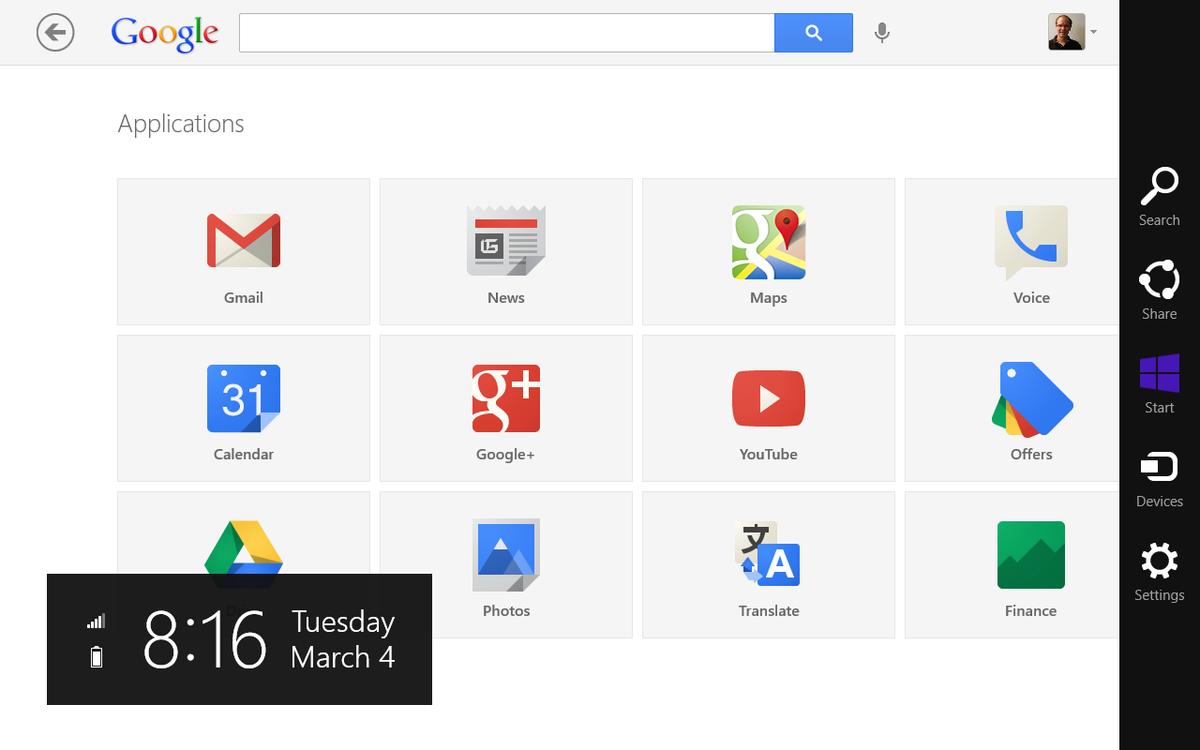Open the Google News tile
1200x750 pixels.
505,252
